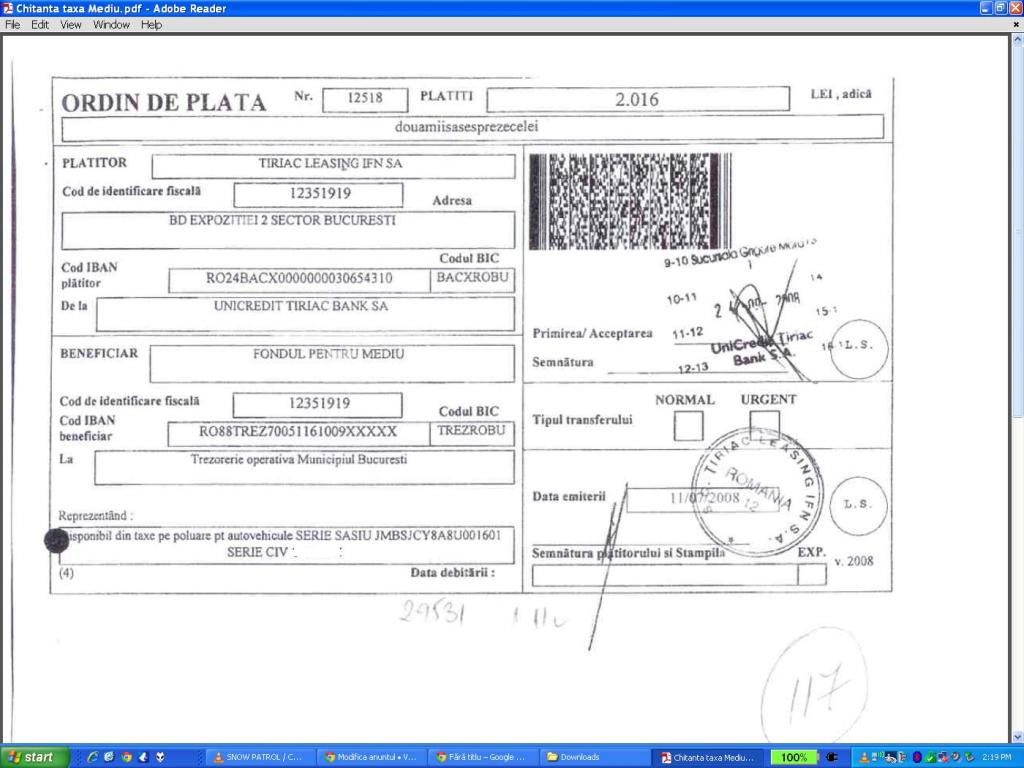Viewport: 1024px width, 768px height.
Task: Click the Bluetooth tray icon
Action: (x=917, y=757)
